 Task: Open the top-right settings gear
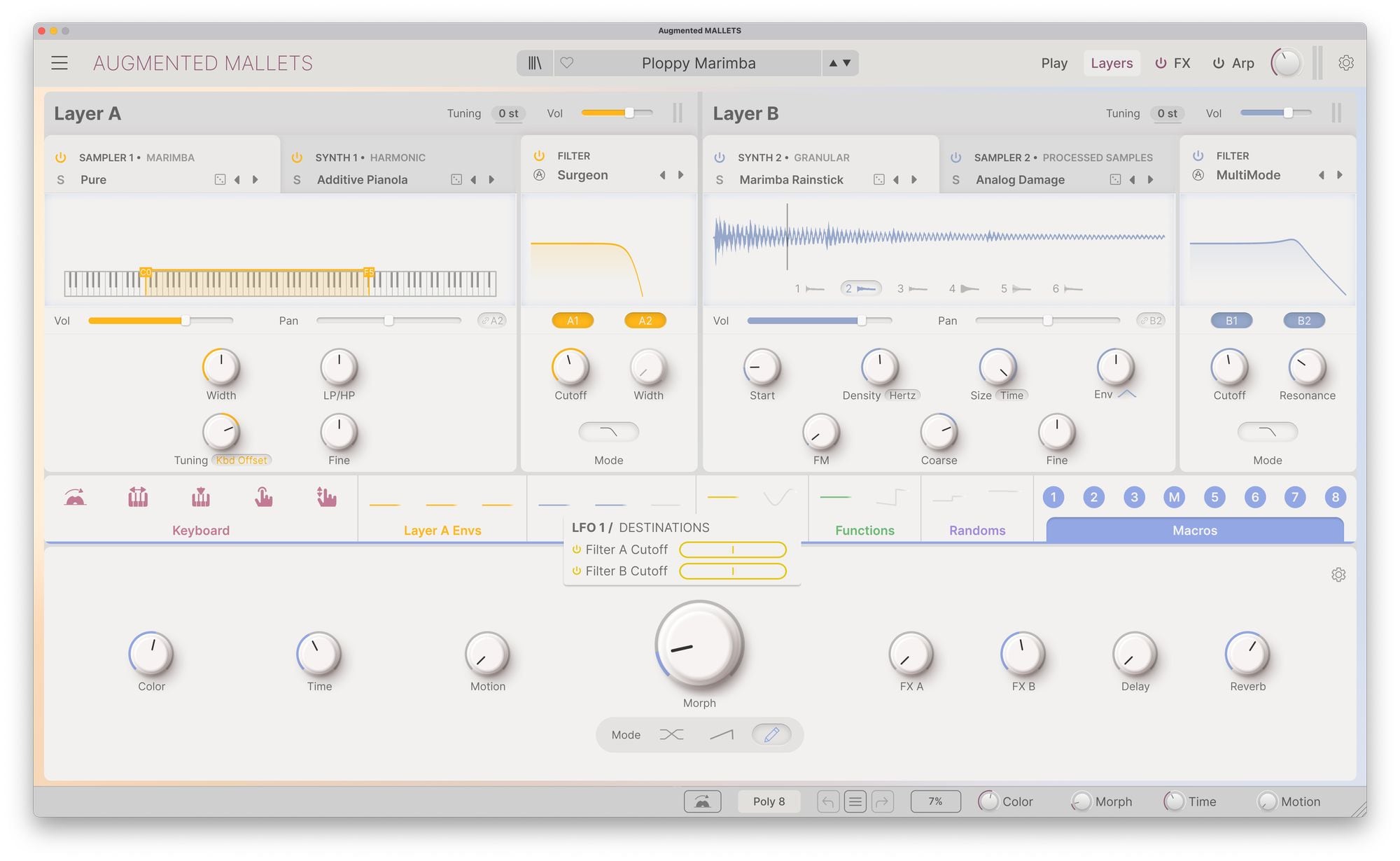click(1345, 63)
